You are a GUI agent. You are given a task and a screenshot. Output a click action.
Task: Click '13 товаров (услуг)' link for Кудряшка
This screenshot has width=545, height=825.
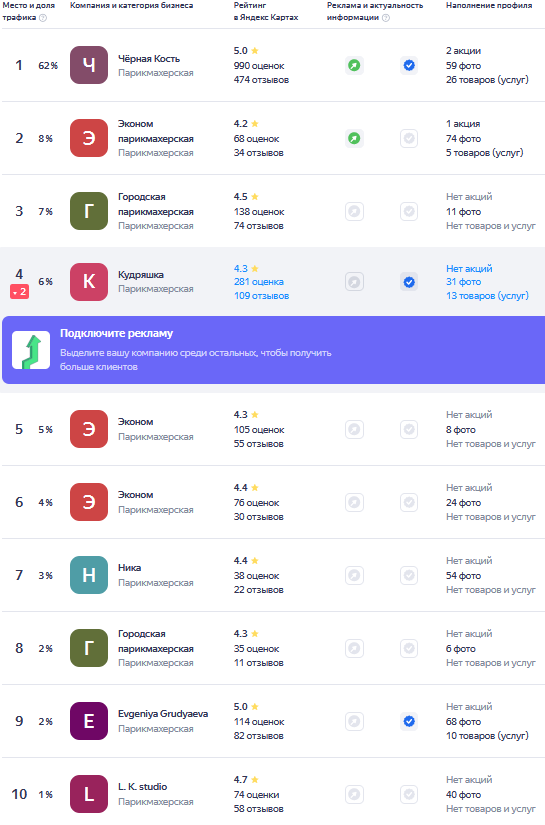coord(487,296)
